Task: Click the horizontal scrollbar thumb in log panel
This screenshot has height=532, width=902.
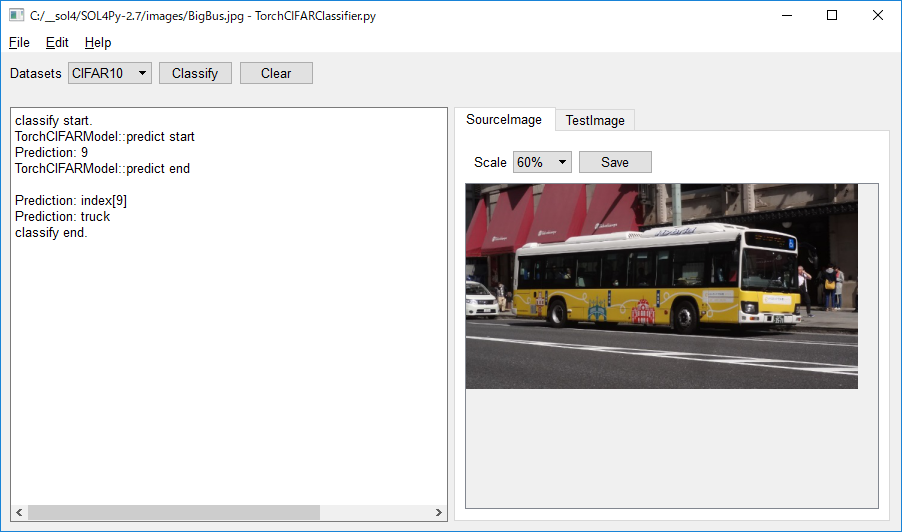Action: coord(174,512)
